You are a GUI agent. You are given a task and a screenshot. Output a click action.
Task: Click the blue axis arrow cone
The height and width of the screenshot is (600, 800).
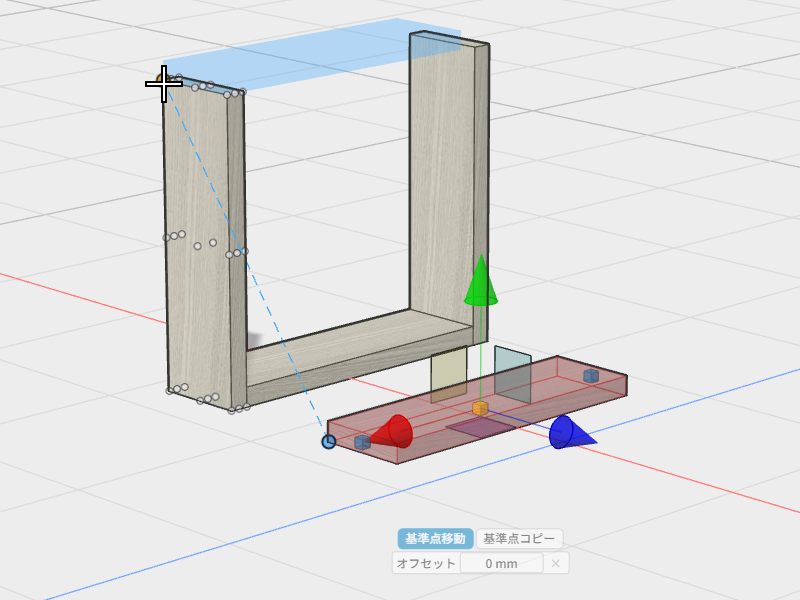click(x=572, y=433)
